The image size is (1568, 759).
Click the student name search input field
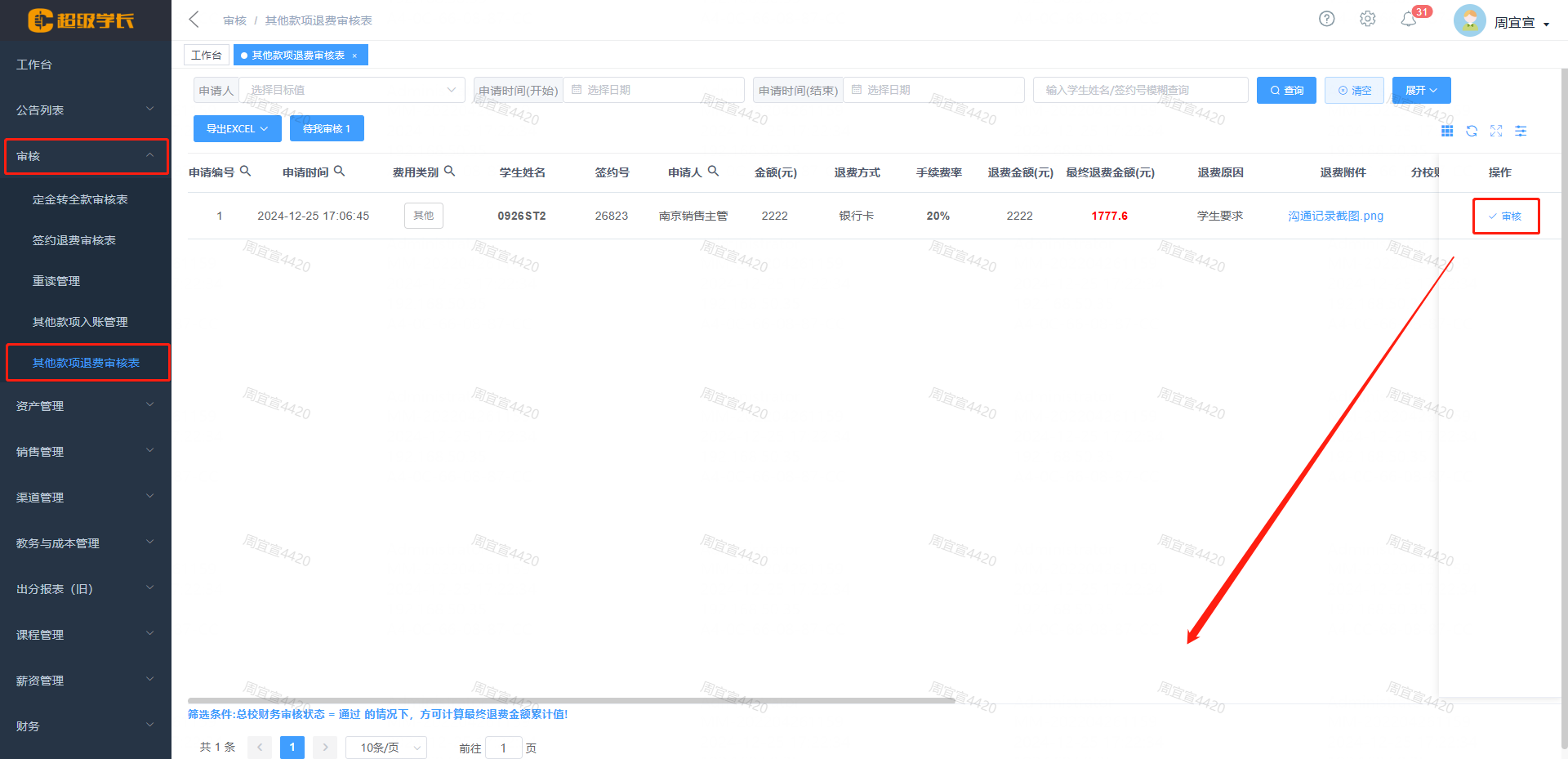[x=1139, y=90]
